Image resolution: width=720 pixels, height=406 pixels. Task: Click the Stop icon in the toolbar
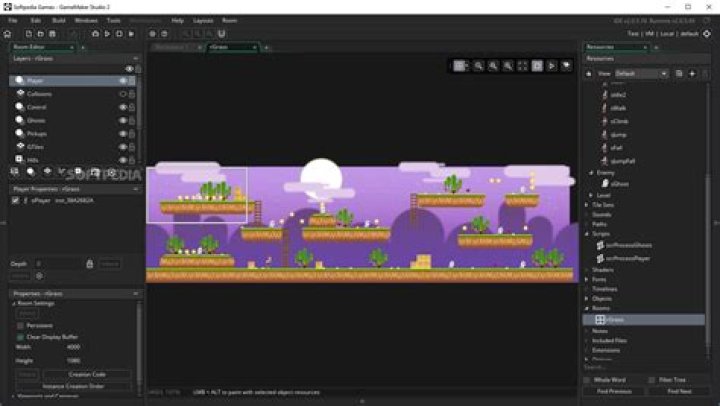(x=131, y=34)
